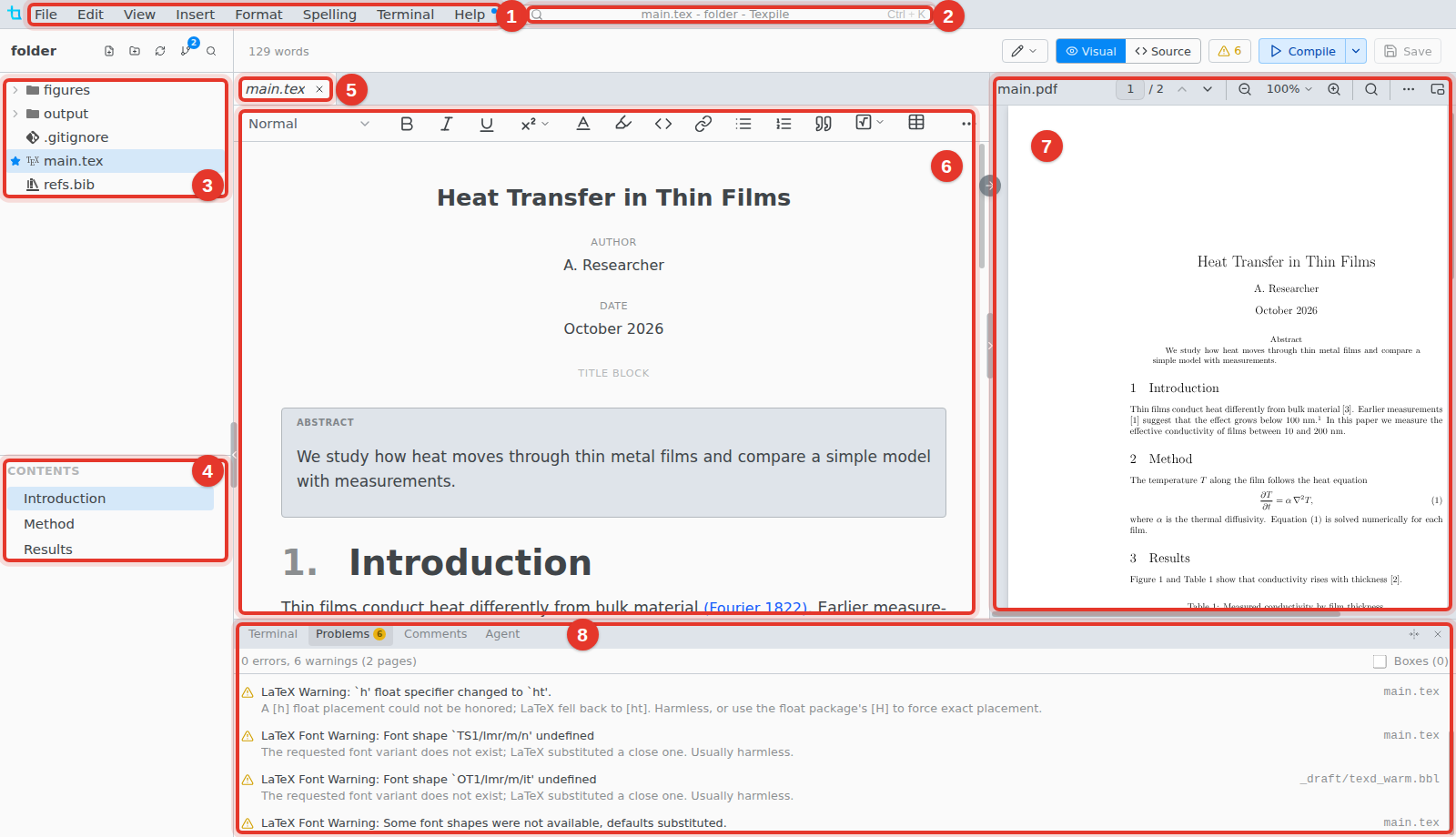The height and width of the screenshot is (837, 1456).
Task: Search within the PDF preview
Action: pyautogui.click(x=1371, y=89)
